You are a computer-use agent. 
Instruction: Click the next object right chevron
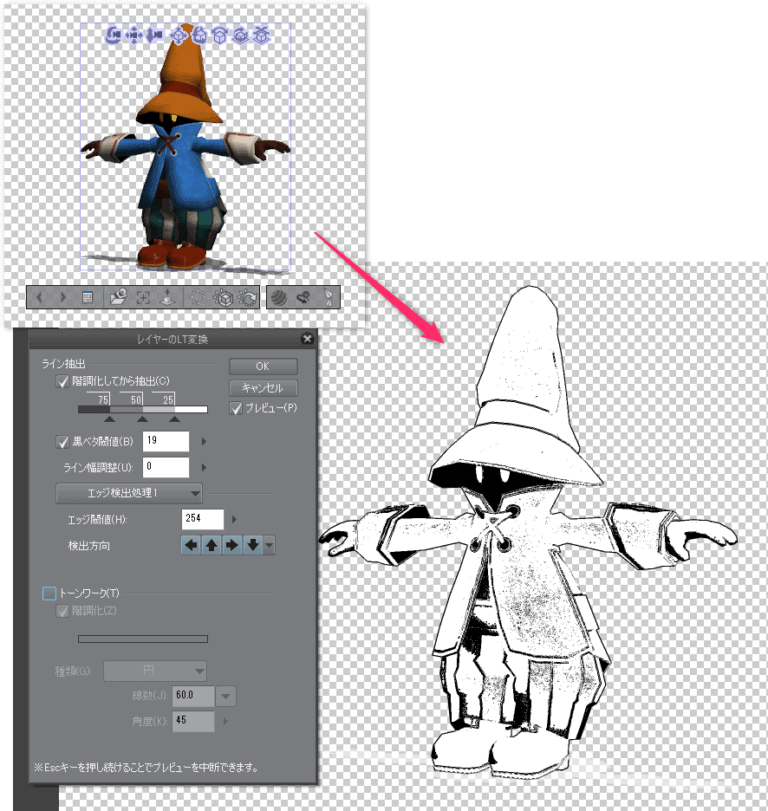point(63,297)
